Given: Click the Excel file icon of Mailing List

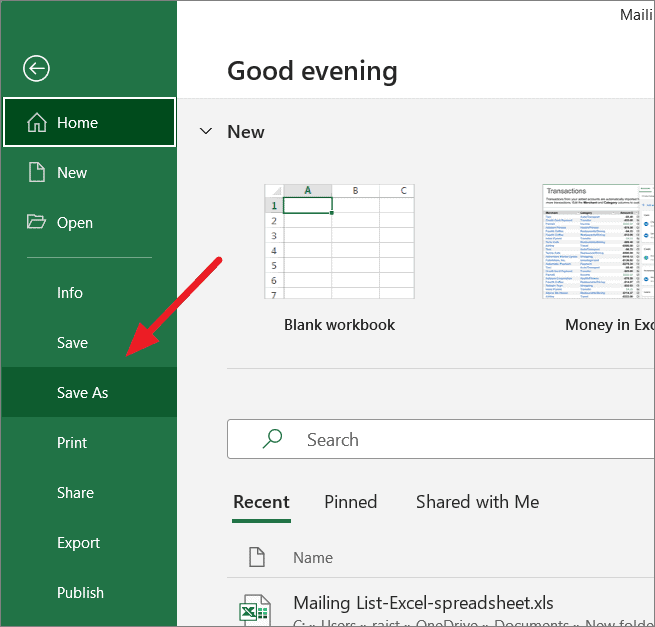Looking at the screenshot, I should point(254,610).
